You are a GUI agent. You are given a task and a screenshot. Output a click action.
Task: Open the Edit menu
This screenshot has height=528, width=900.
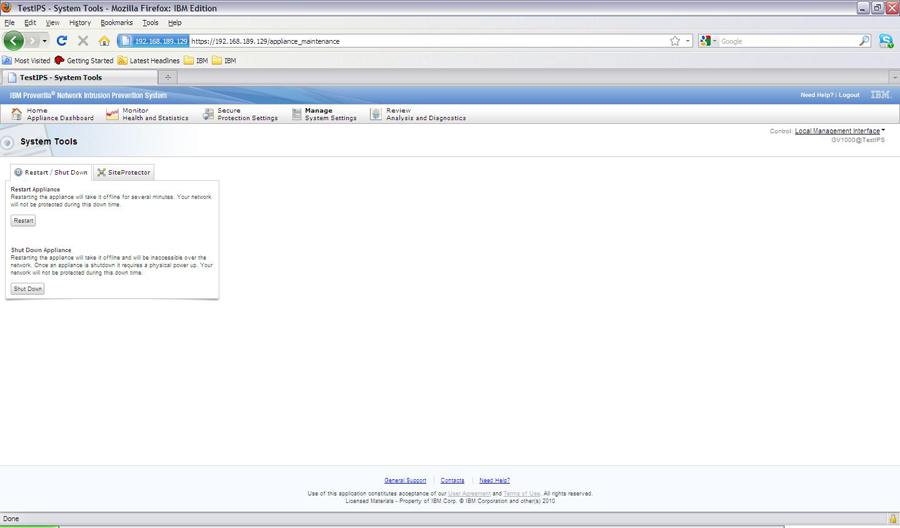click(30, 23)
